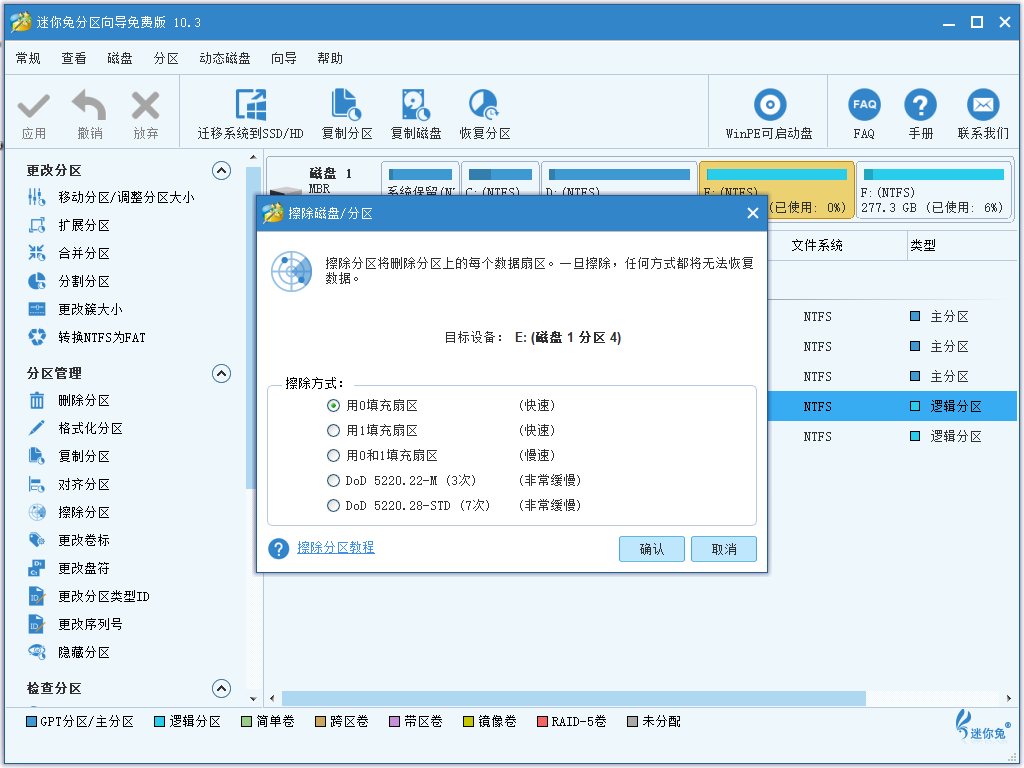Click Align Partition (对齐分区) in sidebar
The width and height of the screenshot is (1024, 768).
(69, 485)
